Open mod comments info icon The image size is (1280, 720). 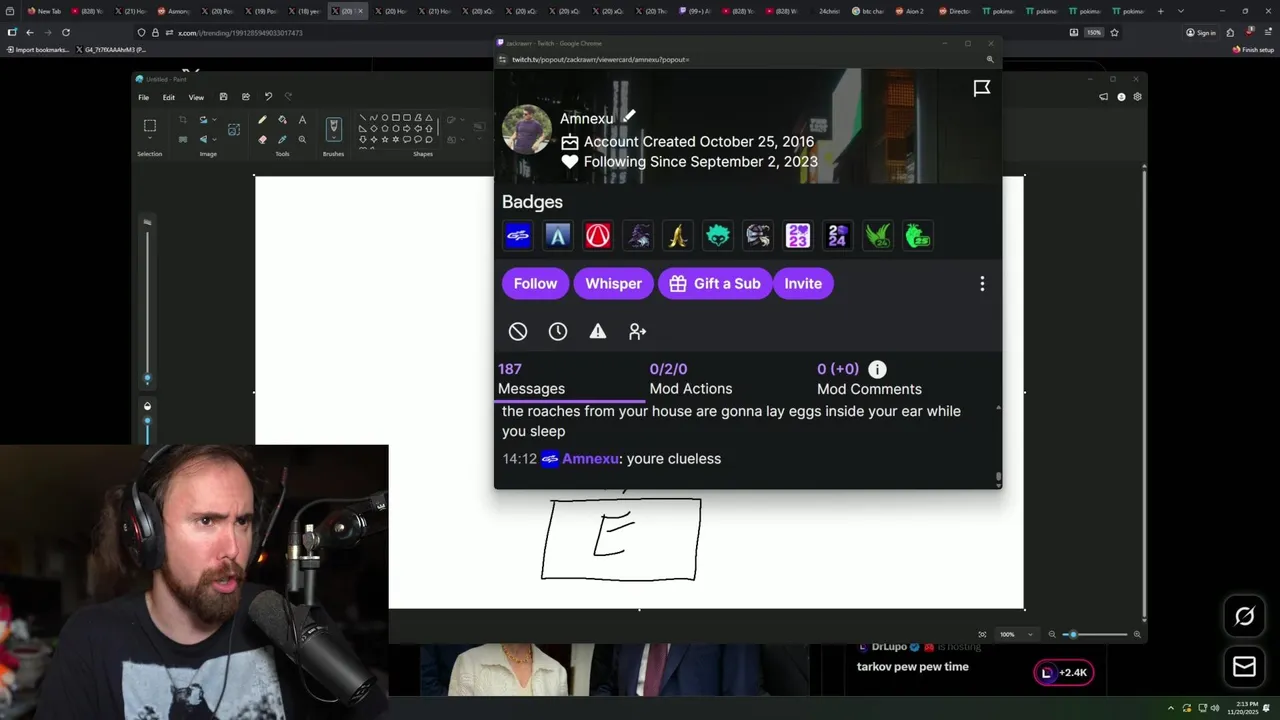point(877,369)
